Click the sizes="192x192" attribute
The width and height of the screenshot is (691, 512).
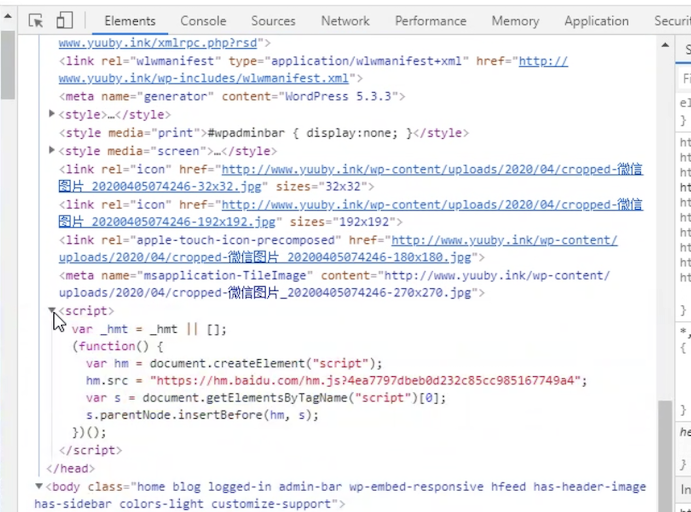[342, 222]
